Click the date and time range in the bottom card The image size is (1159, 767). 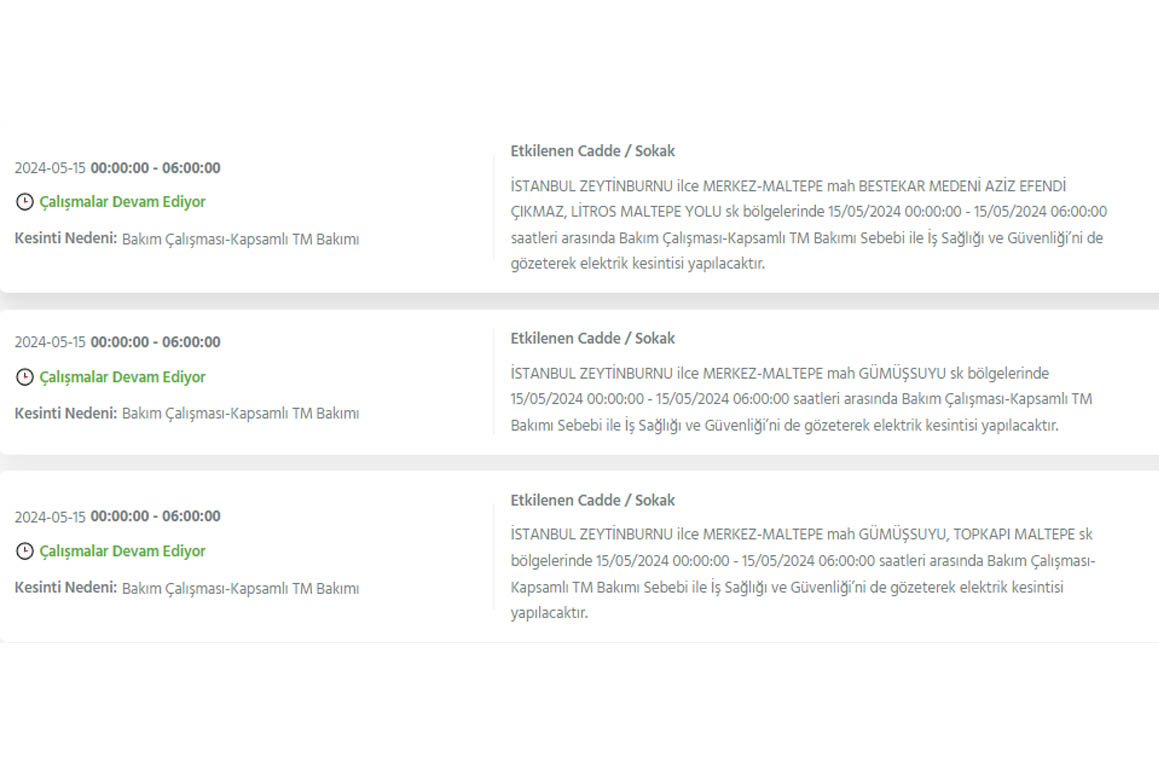[117, 516]
